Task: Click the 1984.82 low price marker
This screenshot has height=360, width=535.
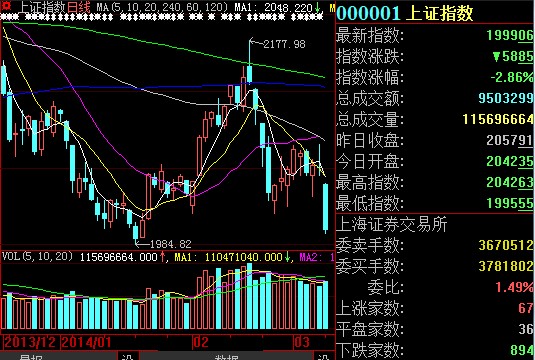Action: [171, 244]
